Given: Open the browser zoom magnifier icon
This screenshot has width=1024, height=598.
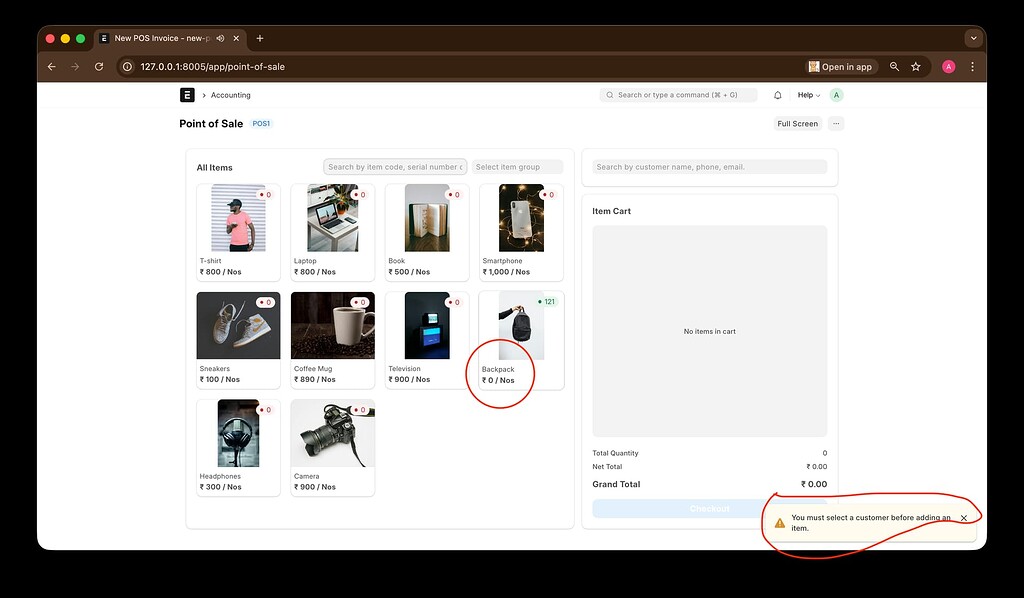Looking at the screenshot, I should pos(893,66).
